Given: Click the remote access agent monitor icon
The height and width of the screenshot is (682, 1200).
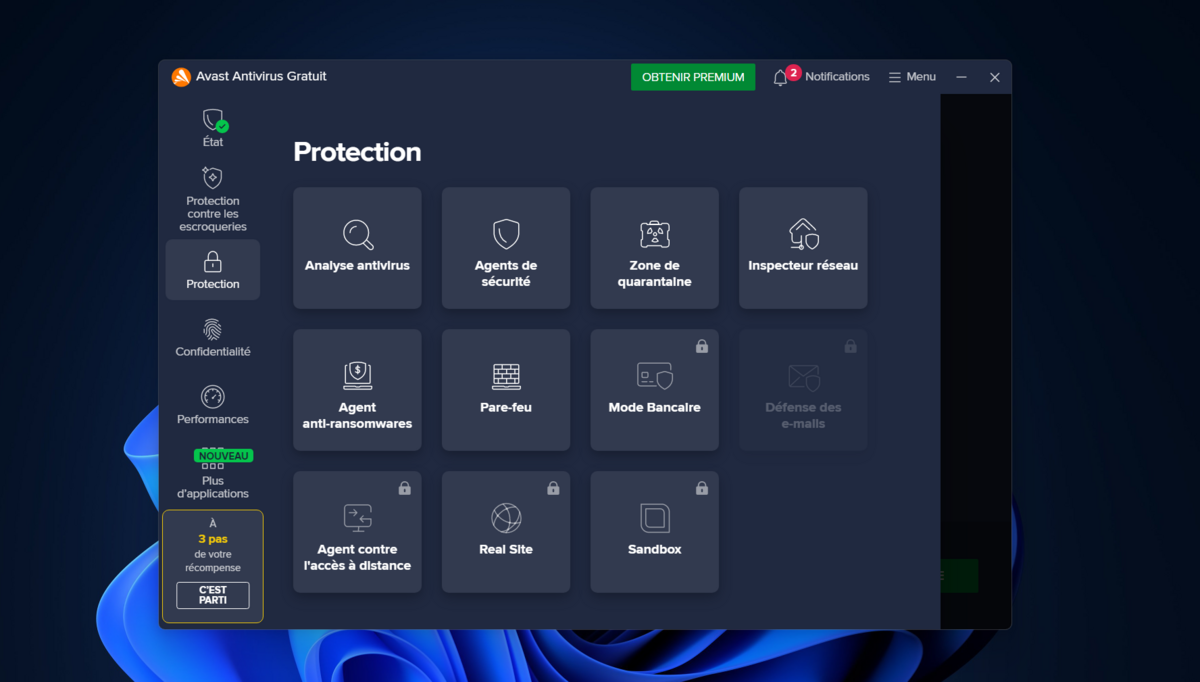Looking at the screenshot, I should pos(358,517).
